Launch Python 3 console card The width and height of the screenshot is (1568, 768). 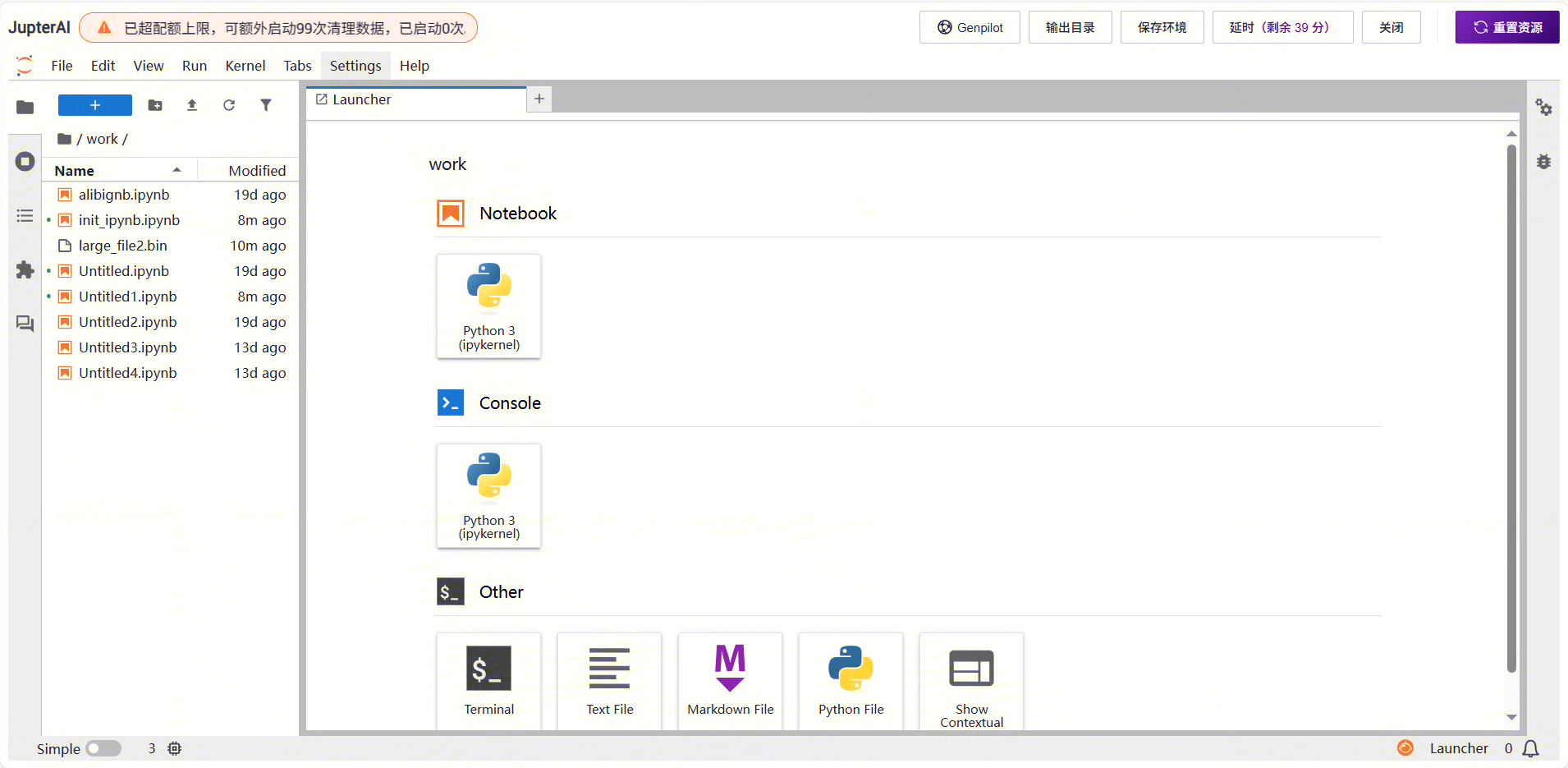489,495
